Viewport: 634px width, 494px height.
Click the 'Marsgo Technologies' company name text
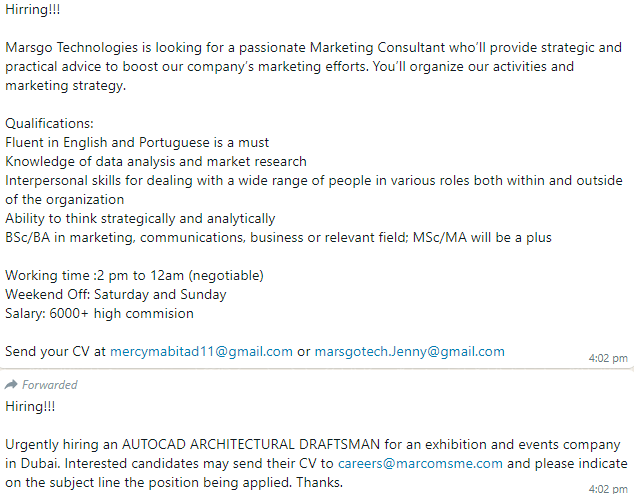tap(72, 47)
